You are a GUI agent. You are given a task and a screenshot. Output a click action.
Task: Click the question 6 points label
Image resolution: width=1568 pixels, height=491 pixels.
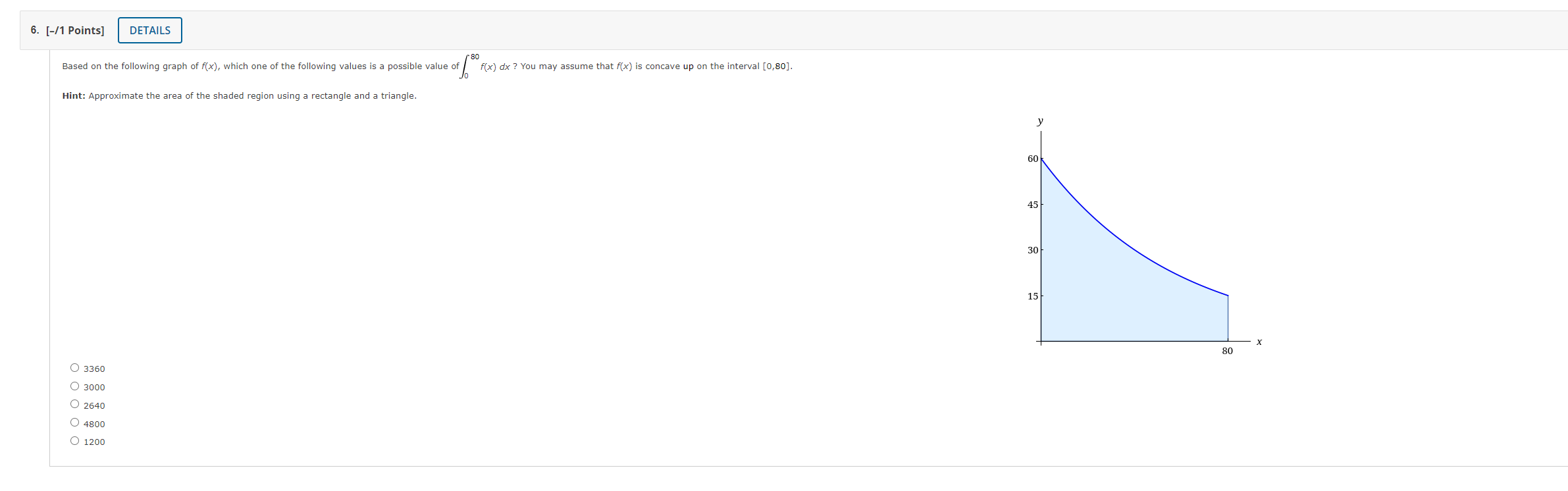[74, 30]
